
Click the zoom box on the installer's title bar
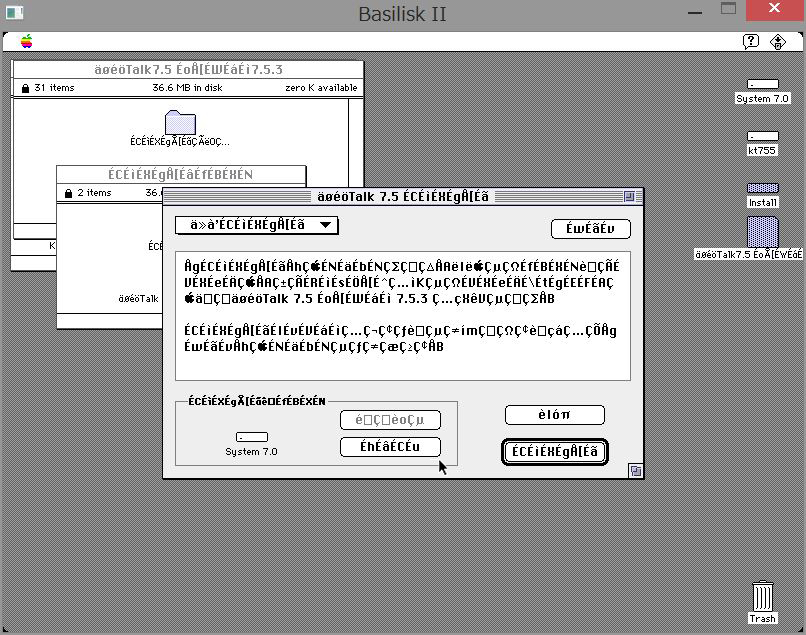[x=629, y=196]
